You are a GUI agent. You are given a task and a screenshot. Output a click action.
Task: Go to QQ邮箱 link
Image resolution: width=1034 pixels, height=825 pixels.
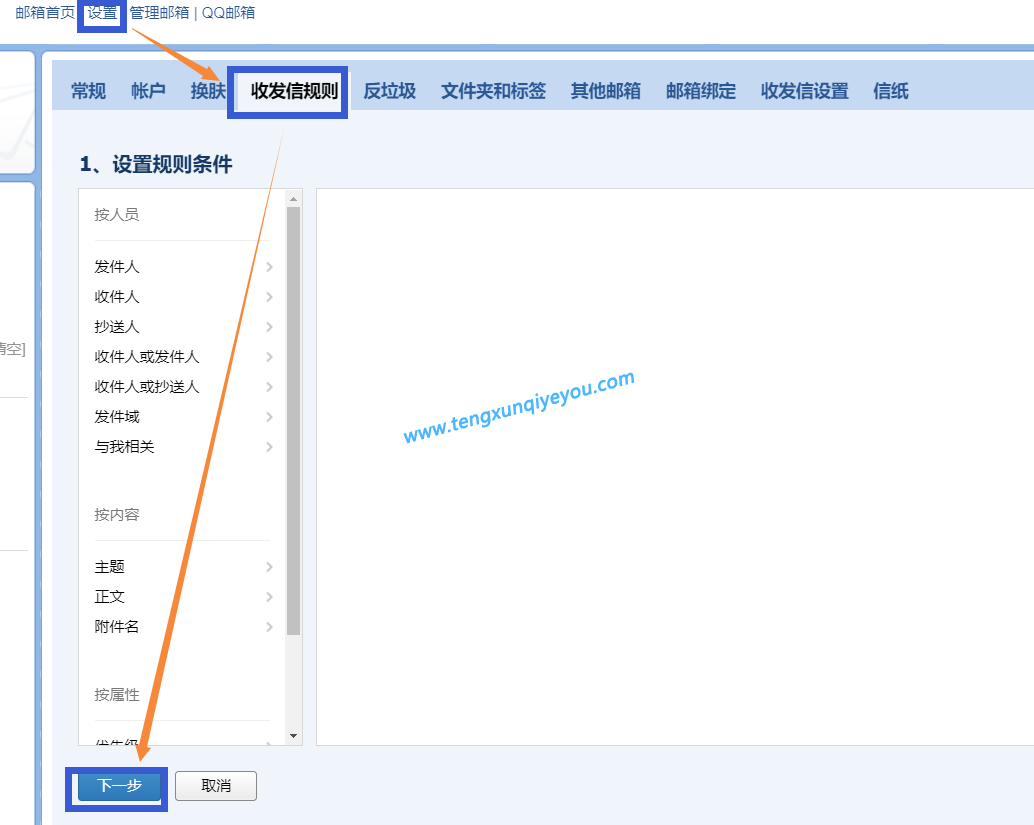coord(228,13)
